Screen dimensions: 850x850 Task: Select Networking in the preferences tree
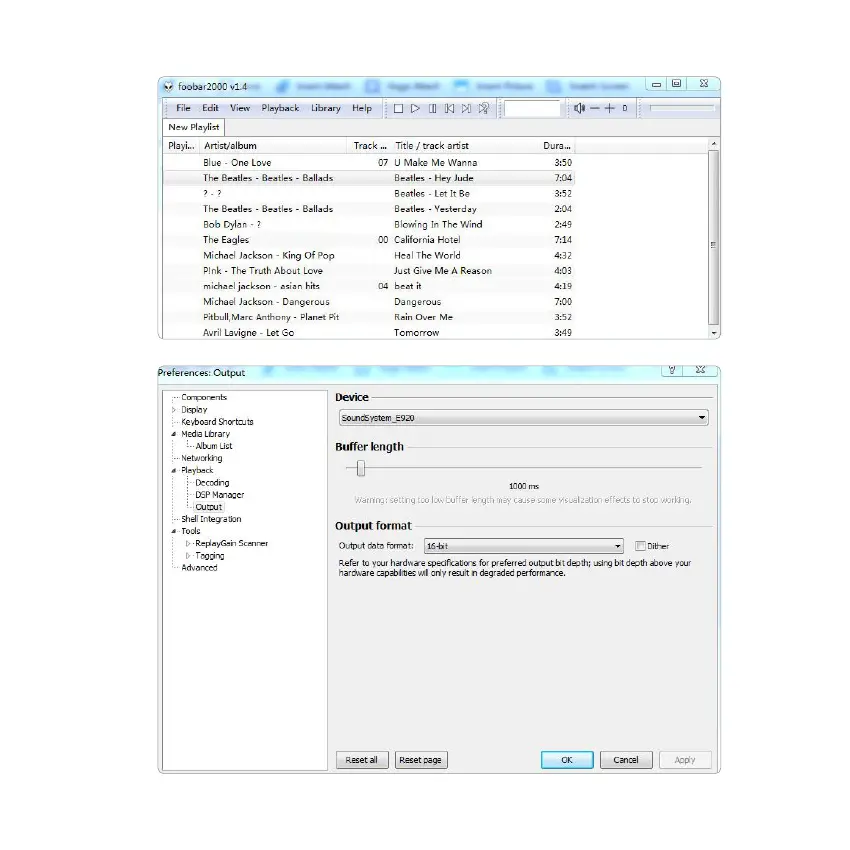pos(201,458)
